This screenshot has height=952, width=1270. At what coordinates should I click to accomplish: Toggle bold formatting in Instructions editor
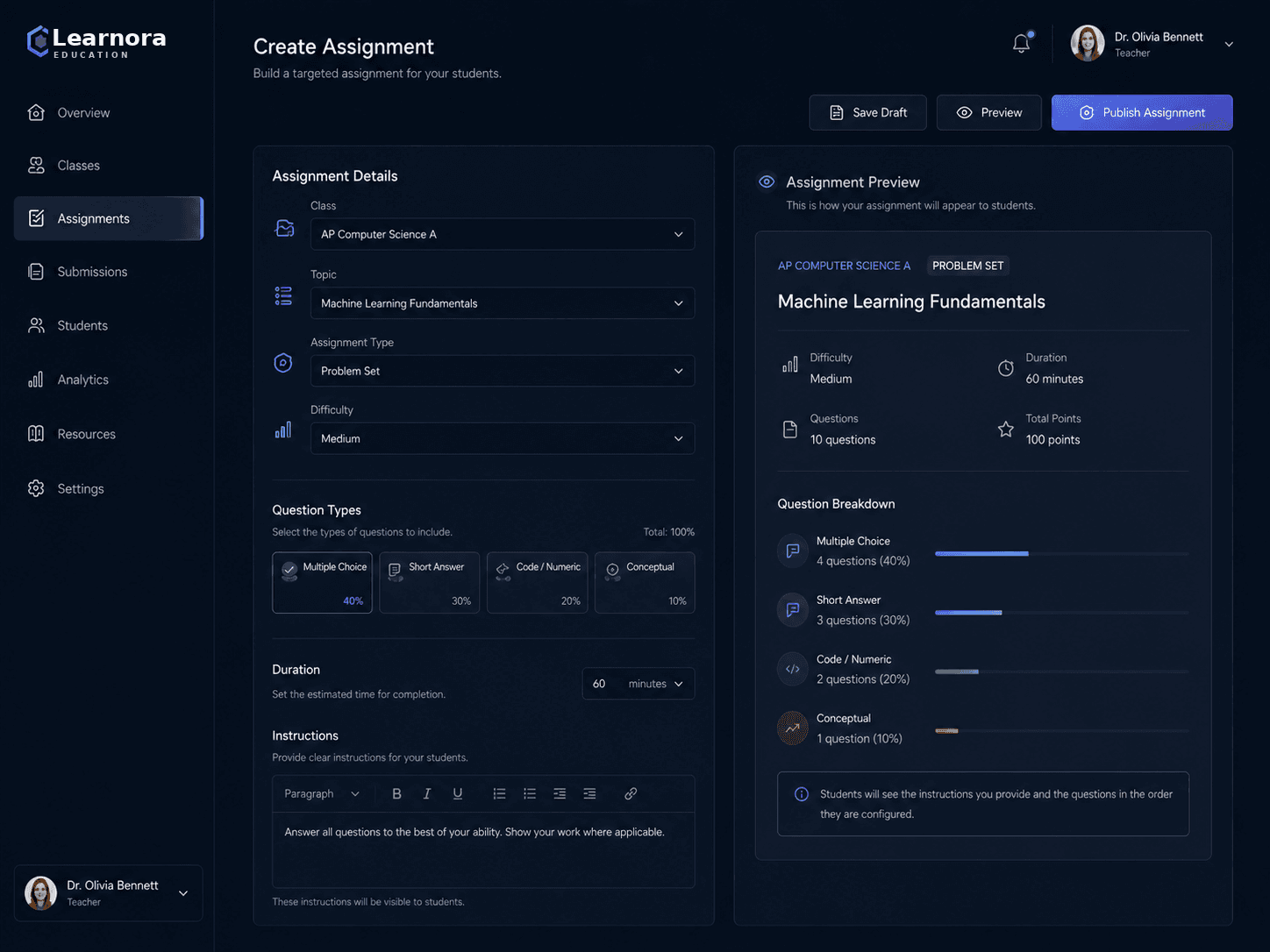396,793
